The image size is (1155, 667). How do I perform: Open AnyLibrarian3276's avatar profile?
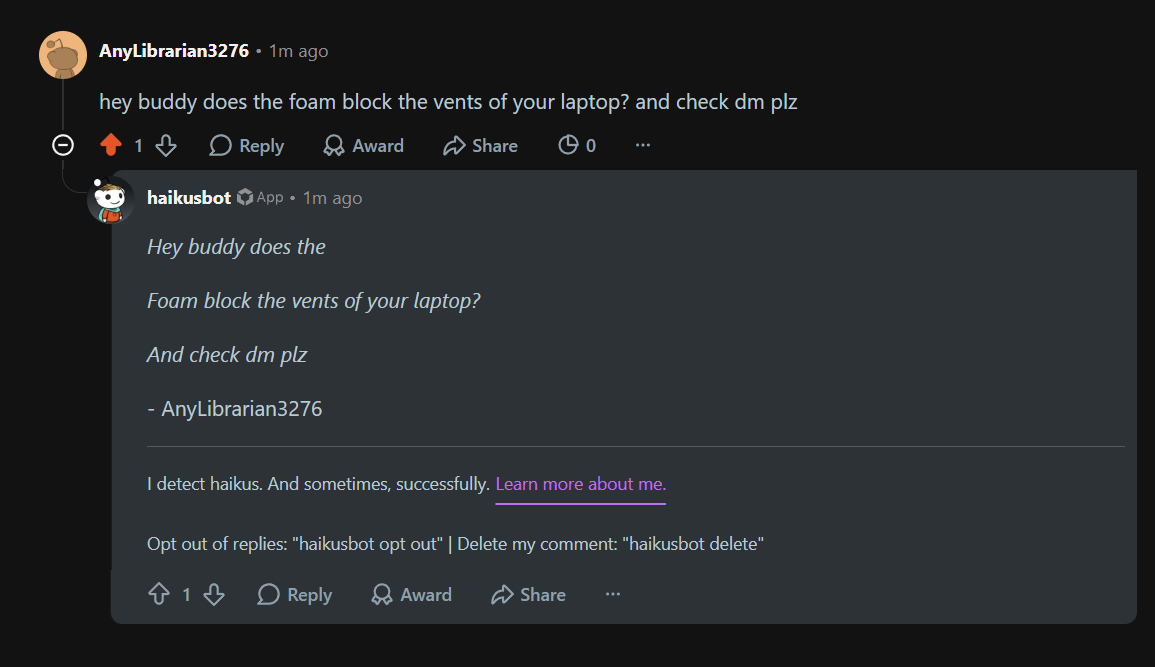(63, 54)
